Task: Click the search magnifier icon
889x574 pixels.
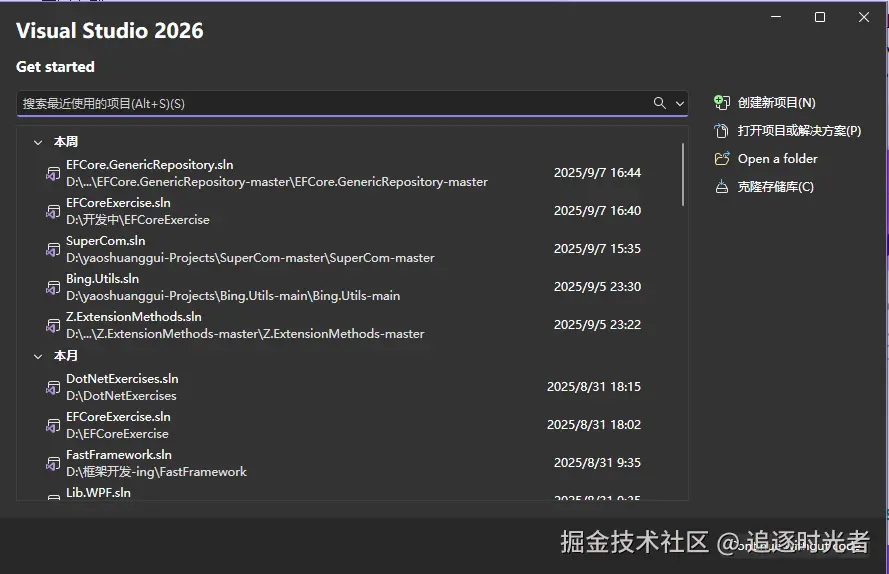Action: [659, 103]
